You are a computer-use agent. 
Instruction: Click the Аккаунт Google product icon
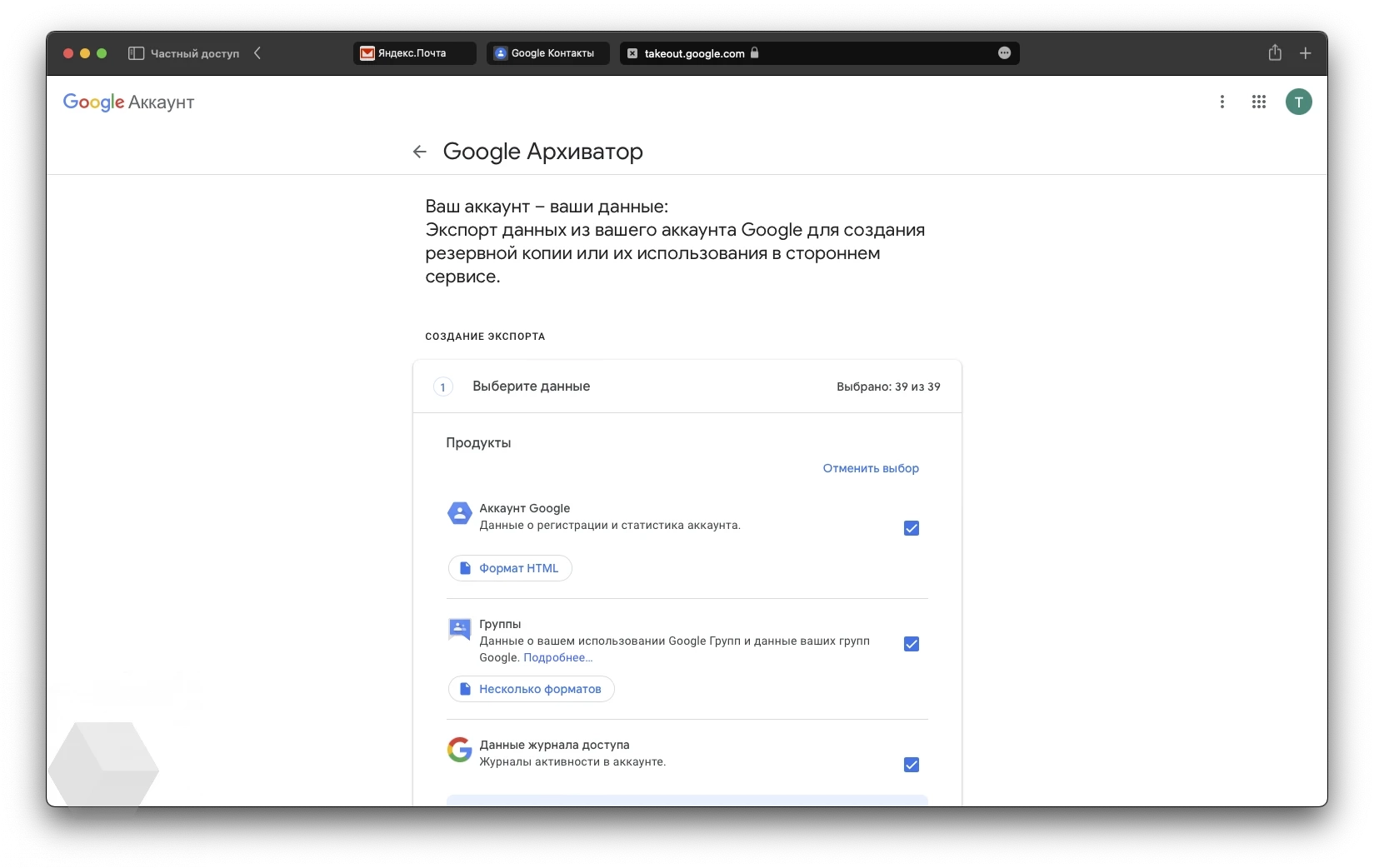pyautogui.click(x=460, y=513)
